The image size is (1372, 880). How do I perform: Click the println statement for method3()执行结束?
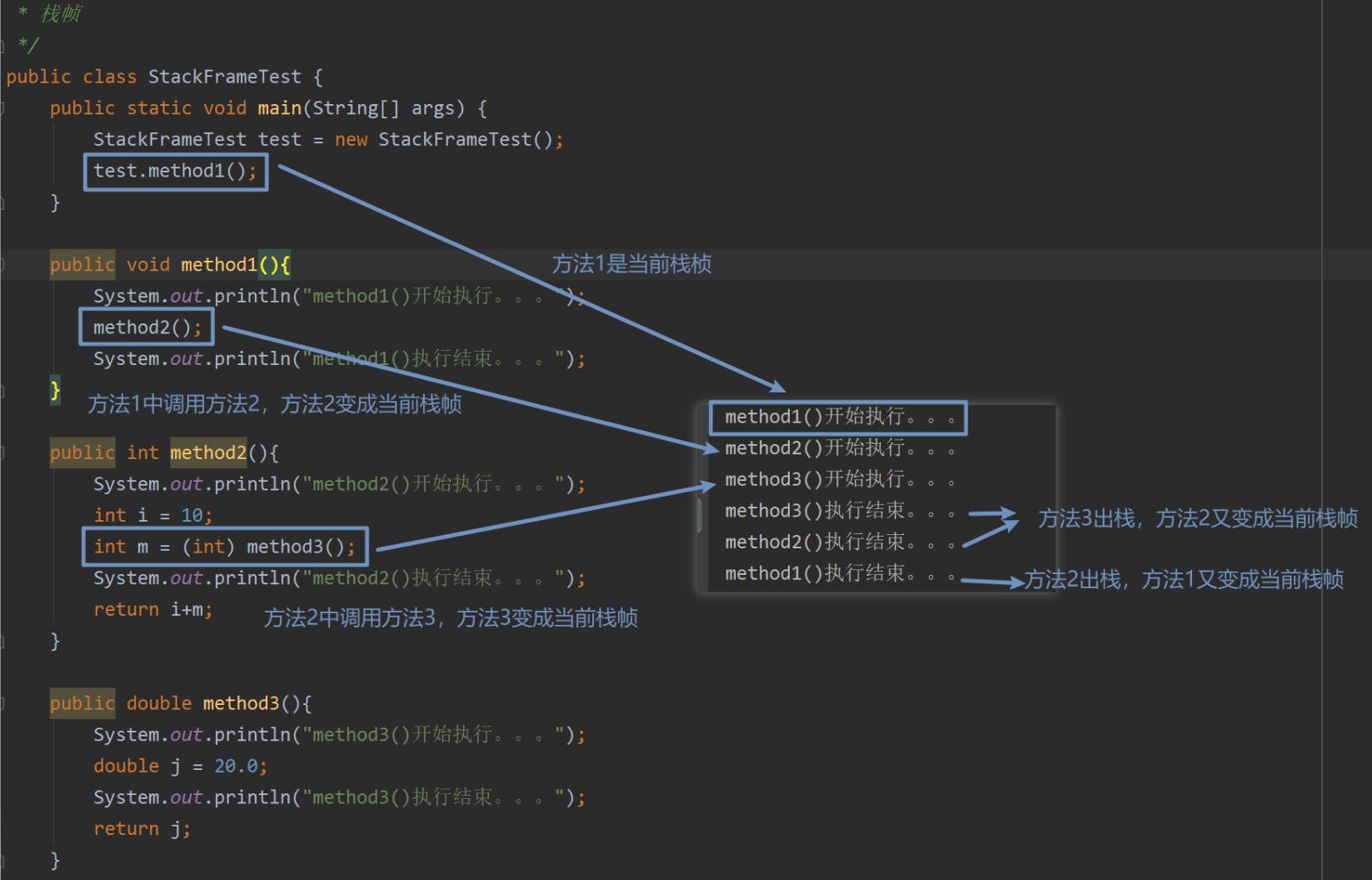tap(339, 797)
